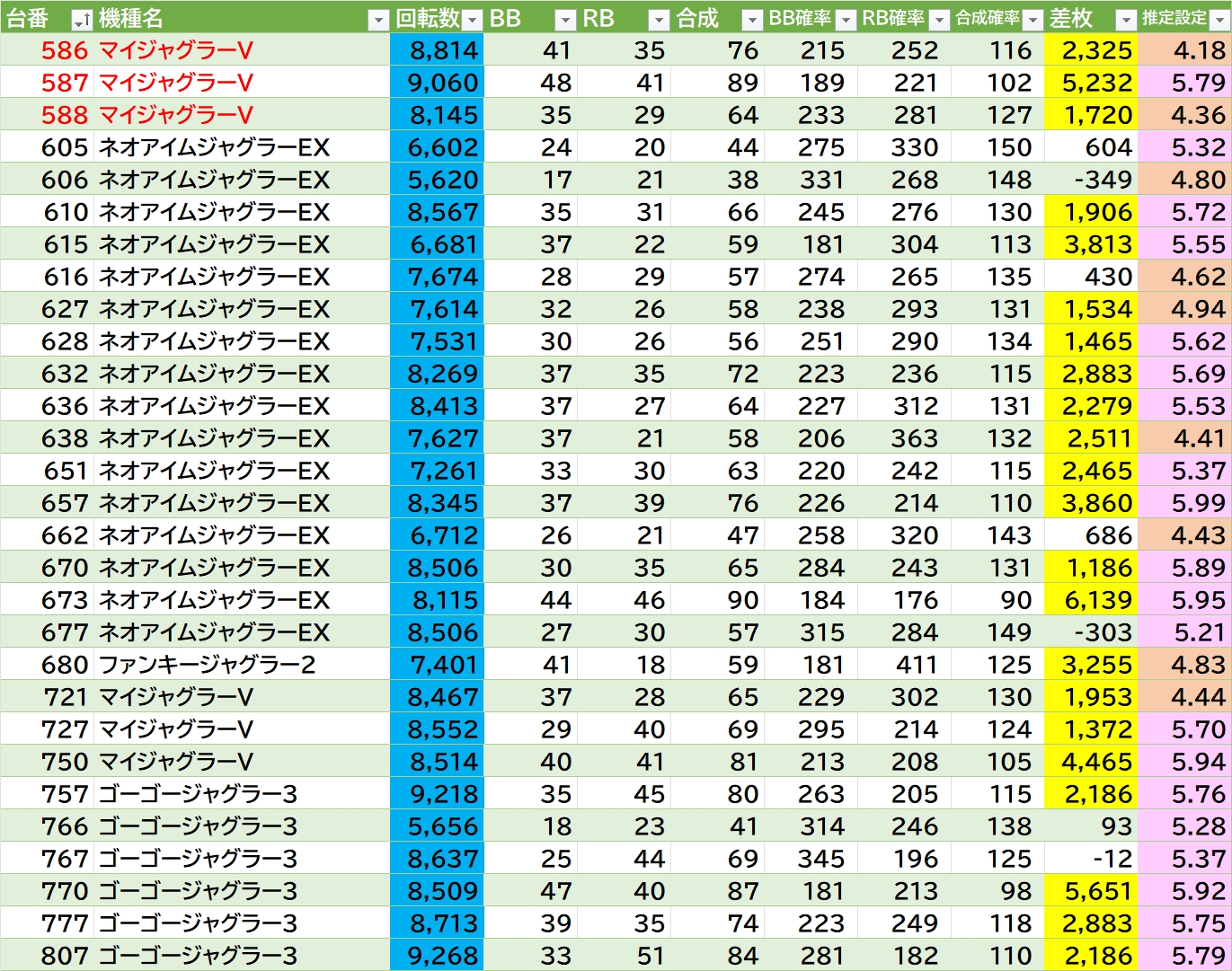Expand the 回転数 filter dropdown arrow
Image resolution: width=1232 pixels, height=971 pixels.
[472, 20]
